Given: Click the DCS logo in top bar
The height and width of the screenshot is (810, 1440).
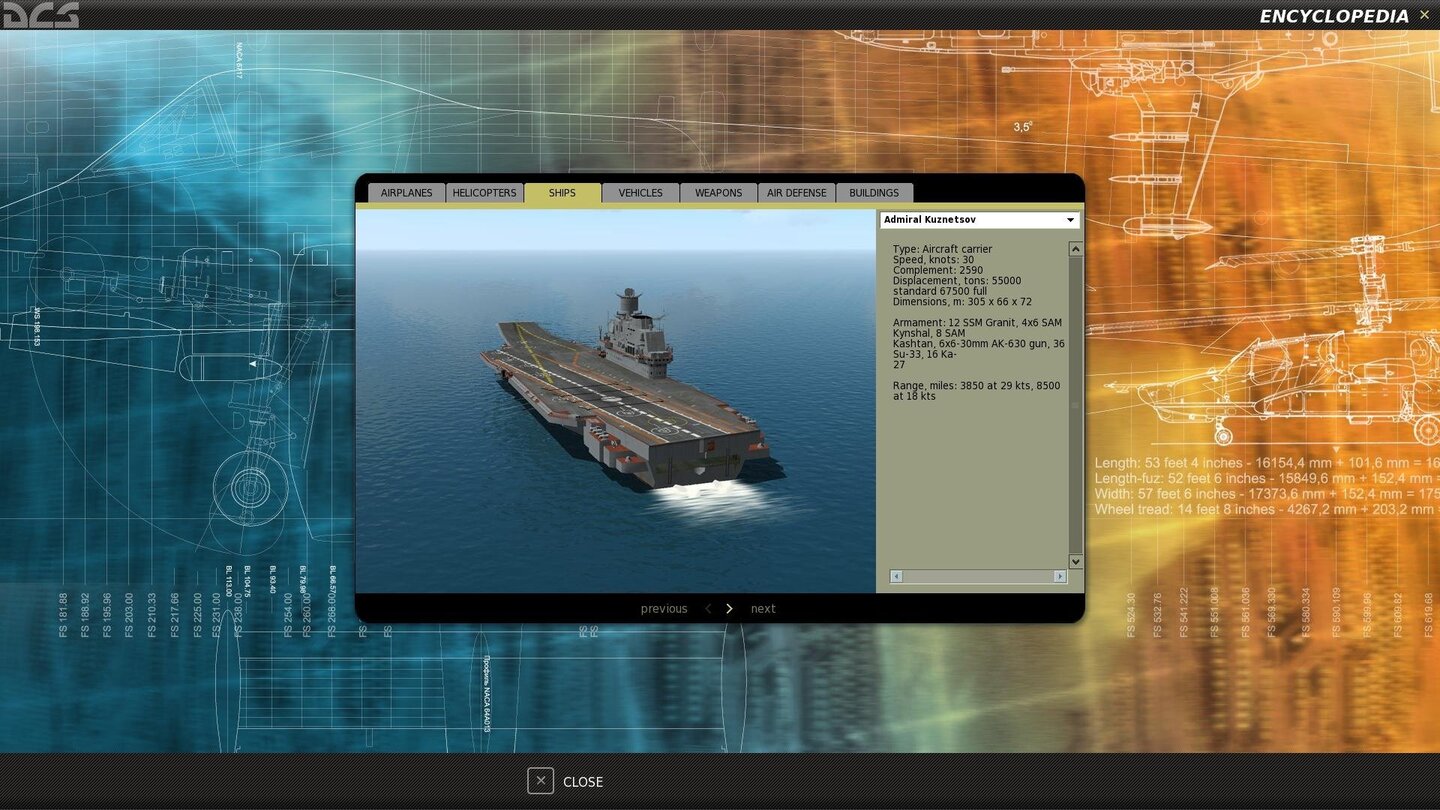Looking at the screenshot, I should (x=40, y=15).
